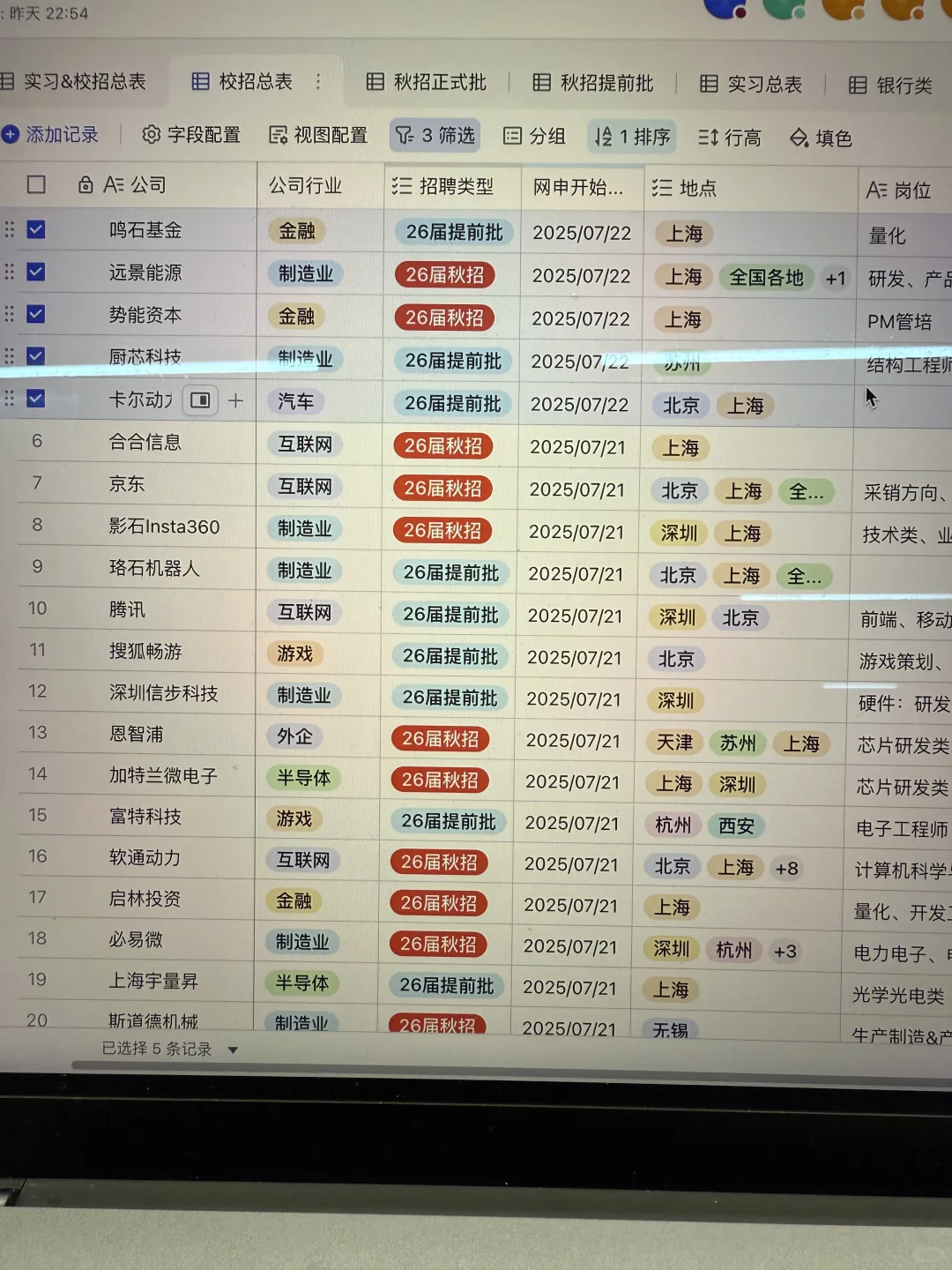952x1270 pixels.
Task: Uncheck the 鸣石基金 row checkbox
Action: click(x=36, y=229)
